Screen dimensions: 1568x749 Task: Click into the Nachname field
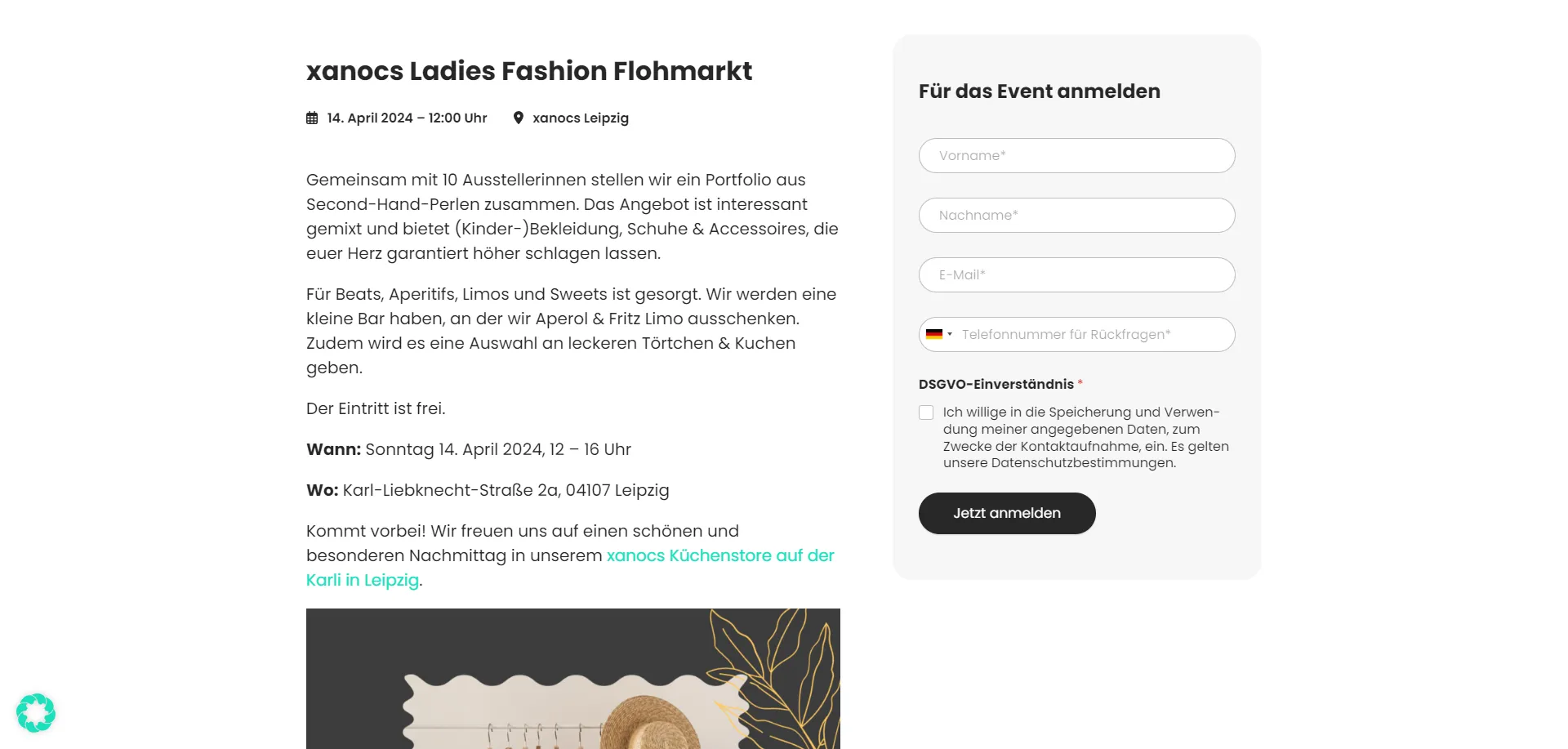[1076, 215]
